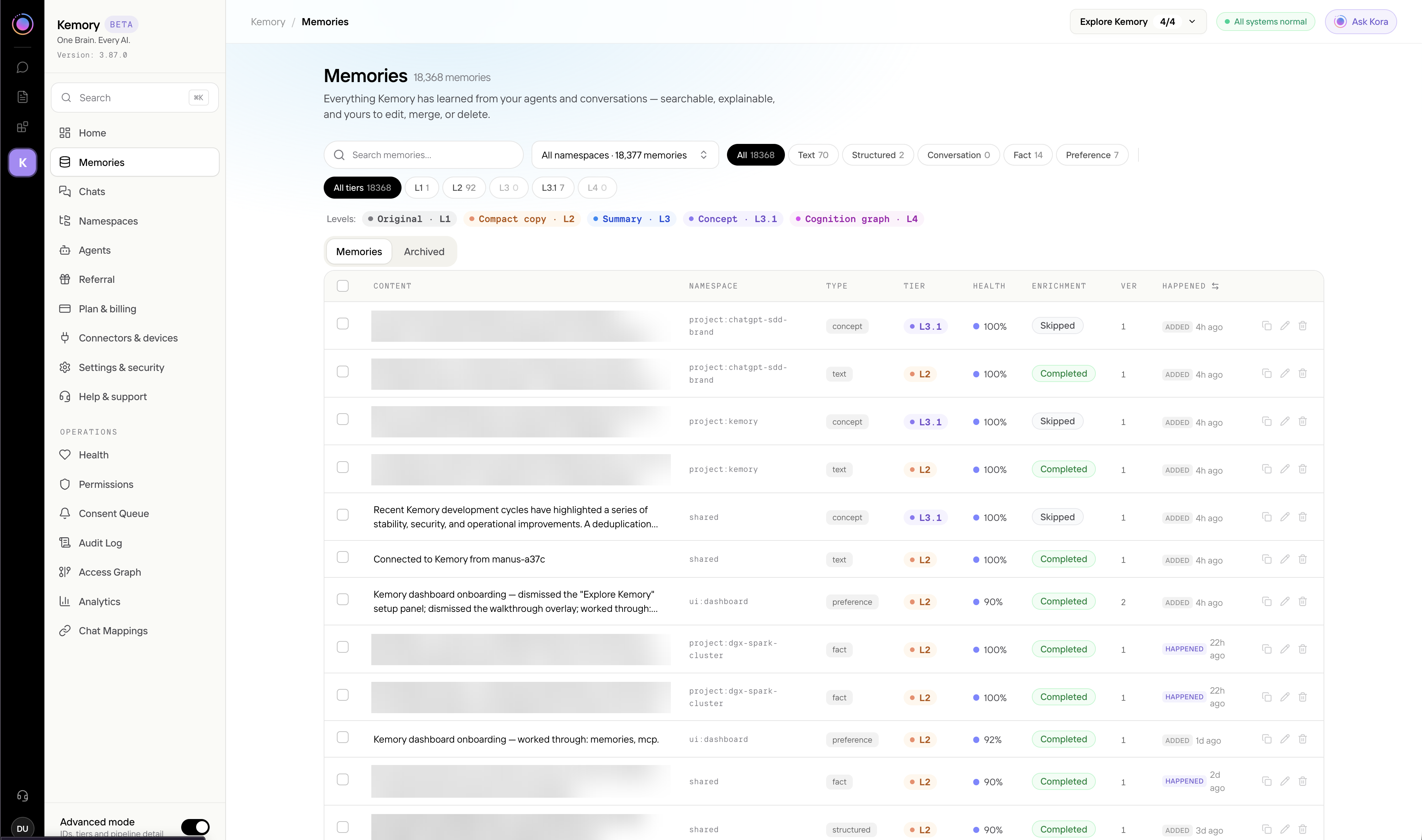The image size is (1422, 840).
Task: Copy the 'Connected to Kemory from manus-a37c' memory
Action: 1266,559
